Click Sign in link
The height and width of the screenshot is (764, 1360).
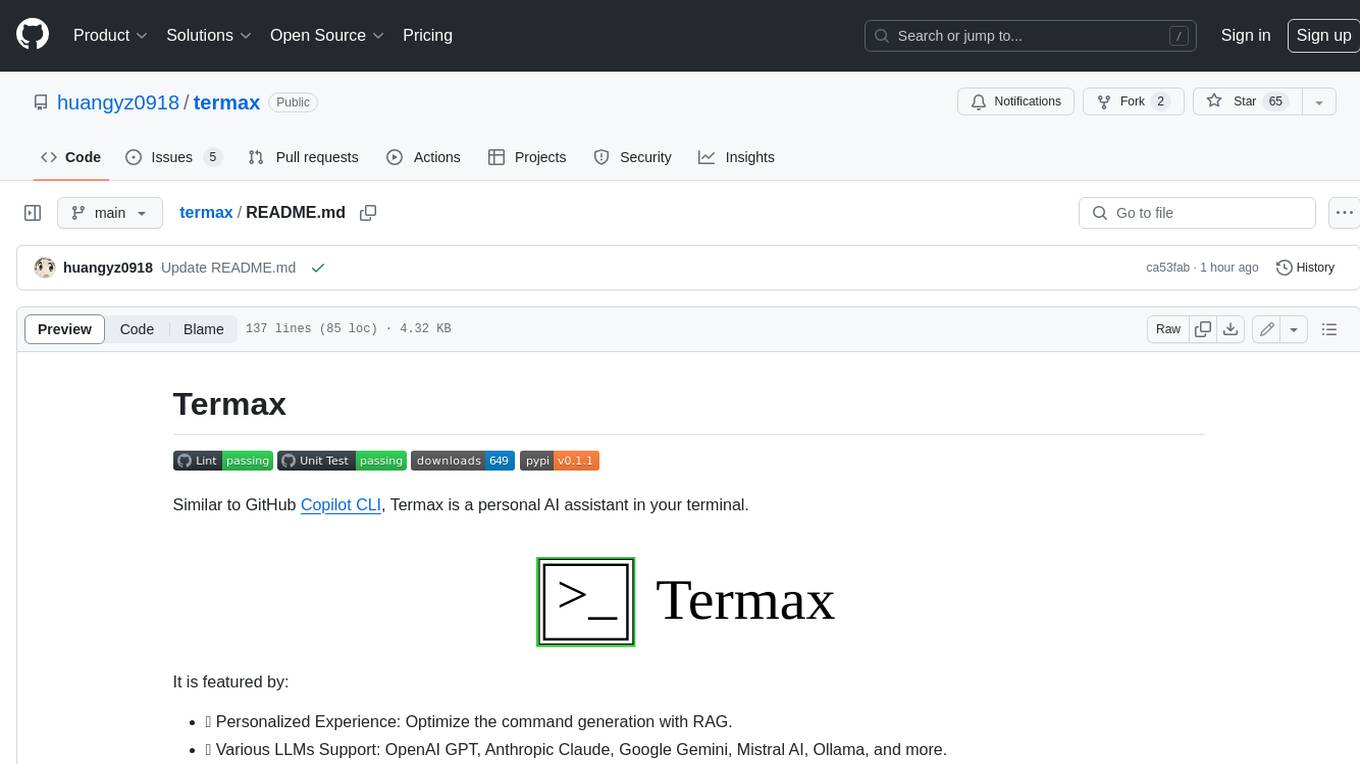(1245, 35)
